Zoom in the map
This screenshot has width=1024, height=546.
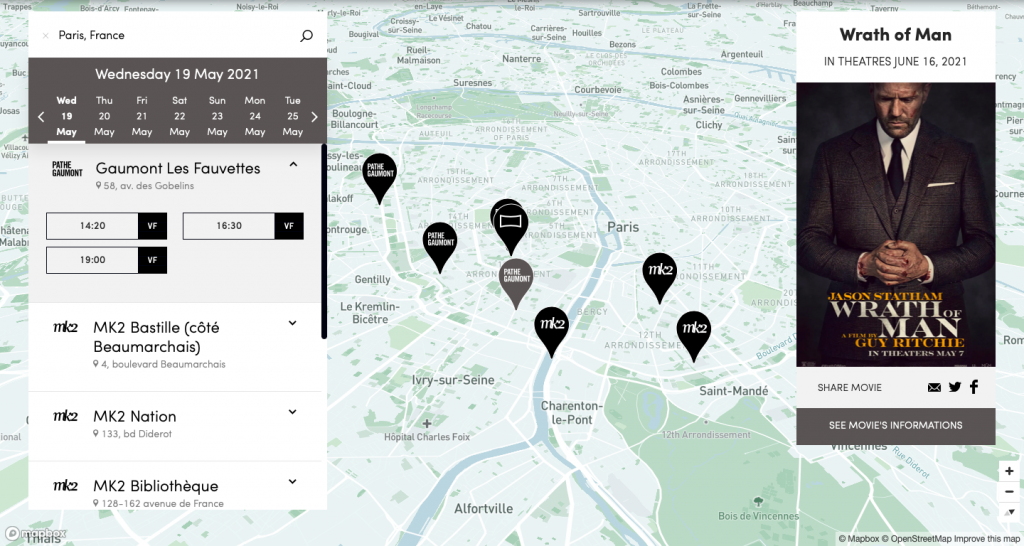(1009, 471)
